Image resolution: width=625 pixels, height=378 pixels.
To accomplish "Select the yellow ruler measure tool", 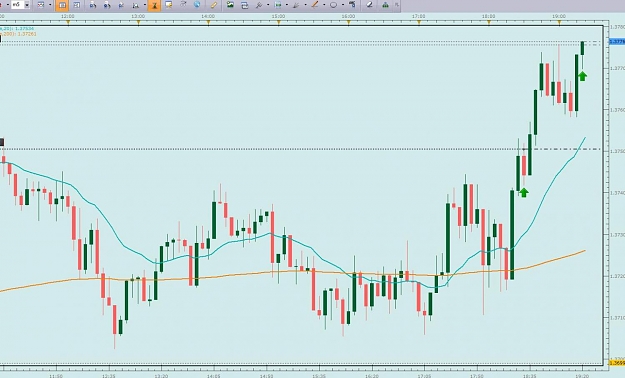I will 214,5.
